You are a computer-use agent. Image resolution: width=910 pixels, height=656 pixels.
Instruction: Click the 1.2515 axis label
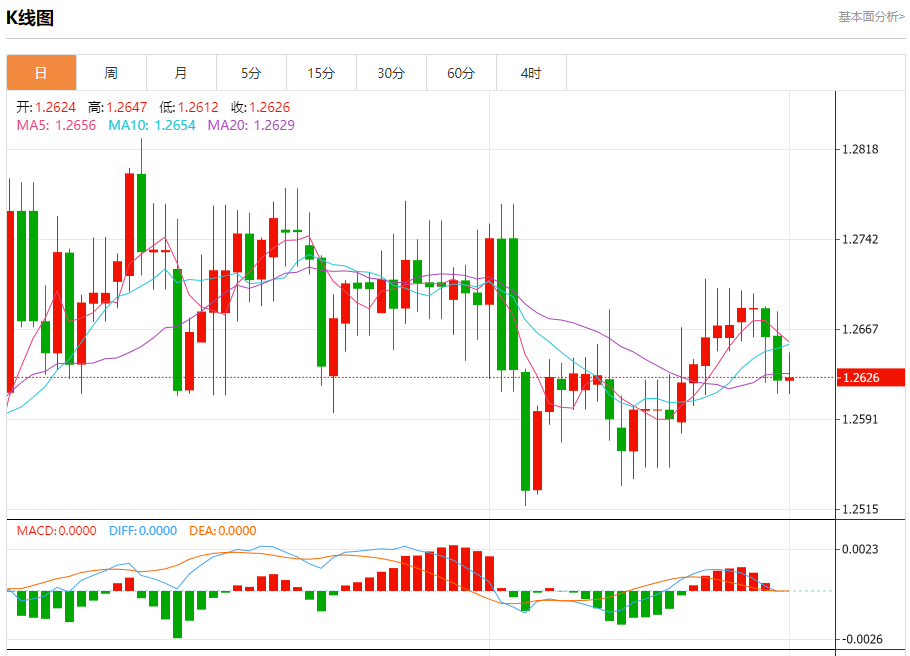(x=860, y=509)
